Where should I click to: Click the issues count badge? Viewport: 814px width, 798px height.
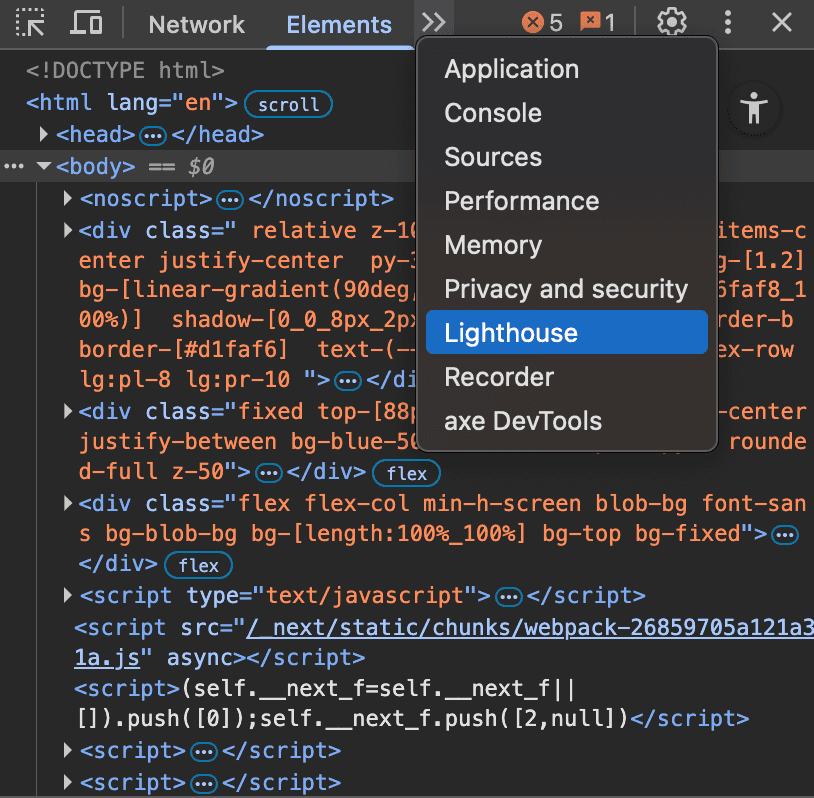[598, 23]
